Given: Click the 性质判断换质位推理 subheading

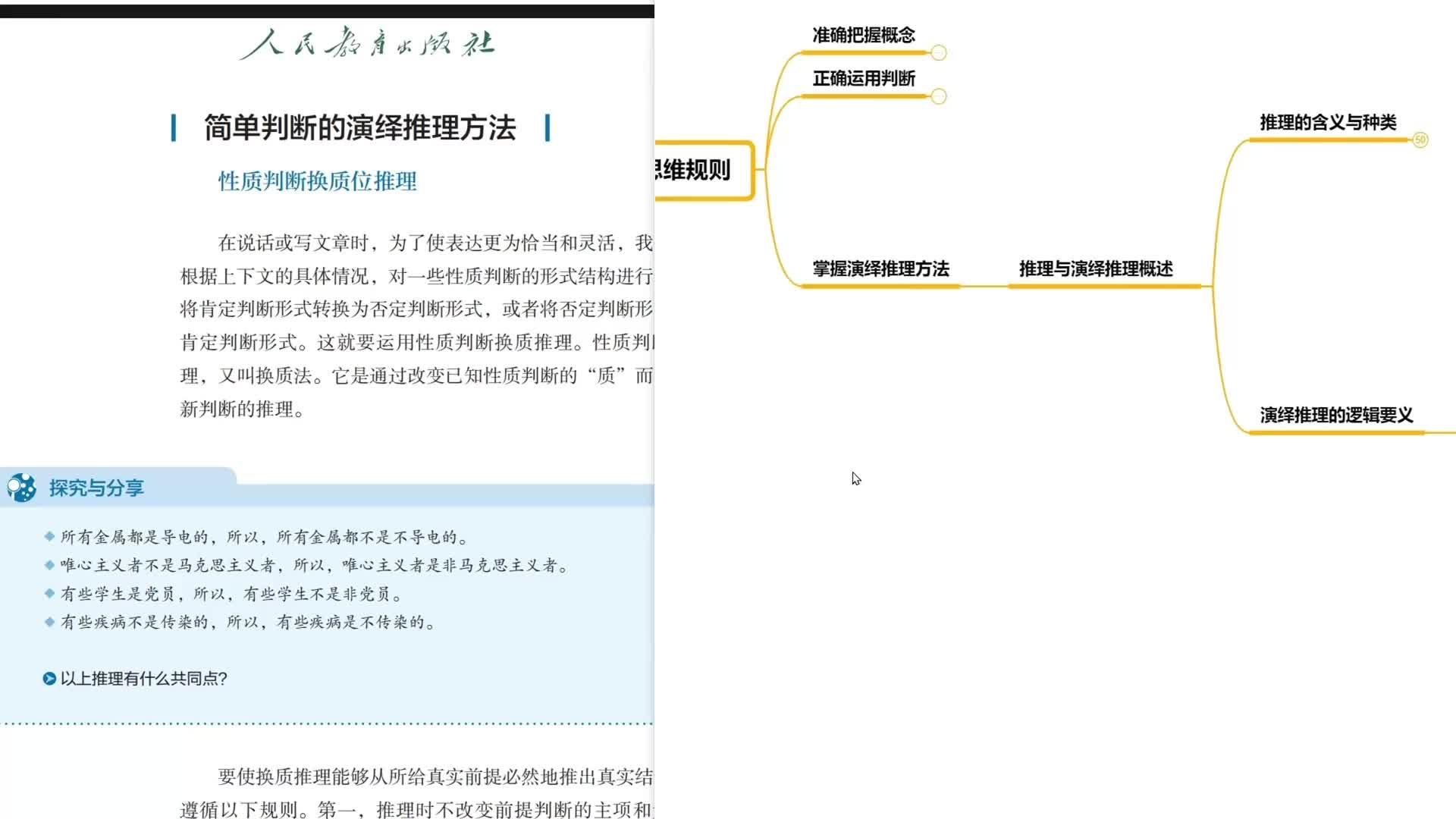Looking at the screenshot, I should [x=317, y=181].
